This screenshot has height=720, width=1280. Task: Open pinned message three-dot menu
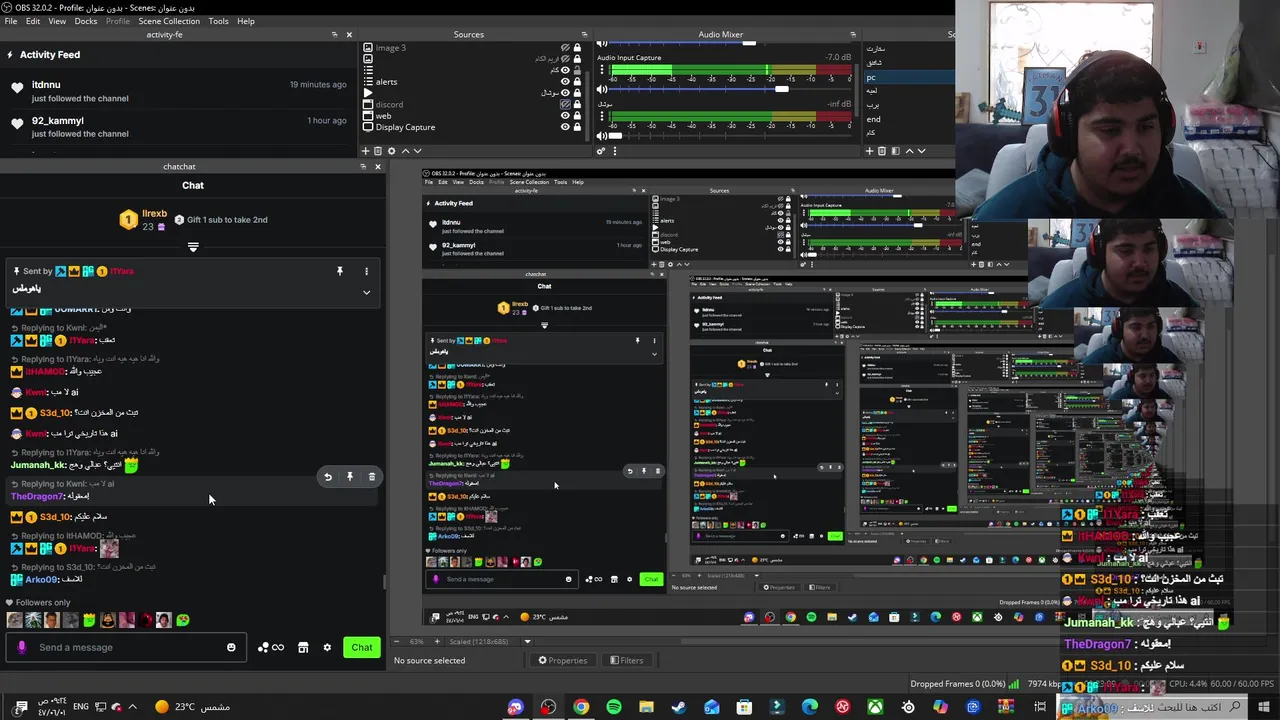[x=366, y=271]
